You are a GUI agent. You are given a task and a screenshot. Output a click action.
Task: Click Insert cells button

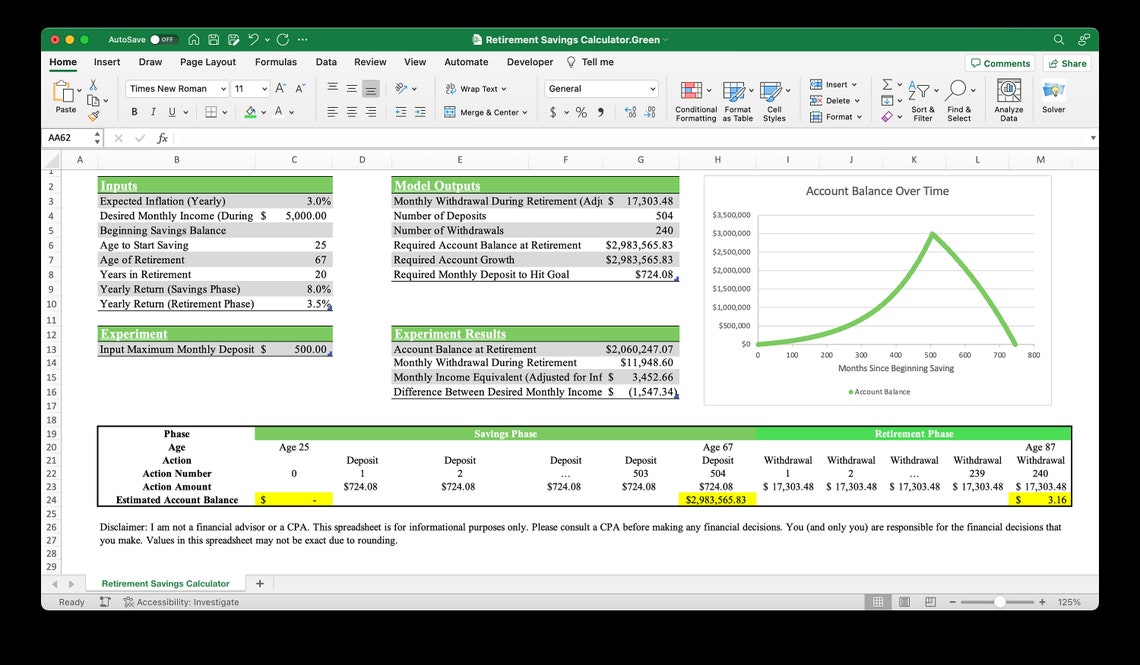coord(833,84)
